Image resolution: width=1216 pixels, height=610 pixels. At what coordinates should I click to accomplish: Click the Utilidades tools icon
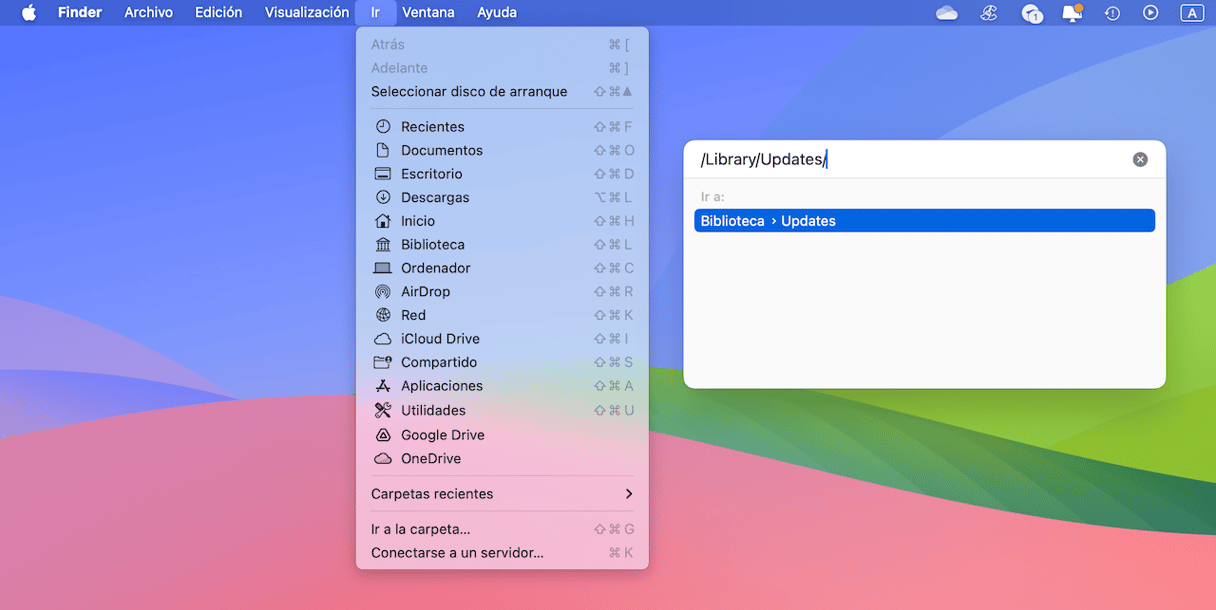point(382,410)
